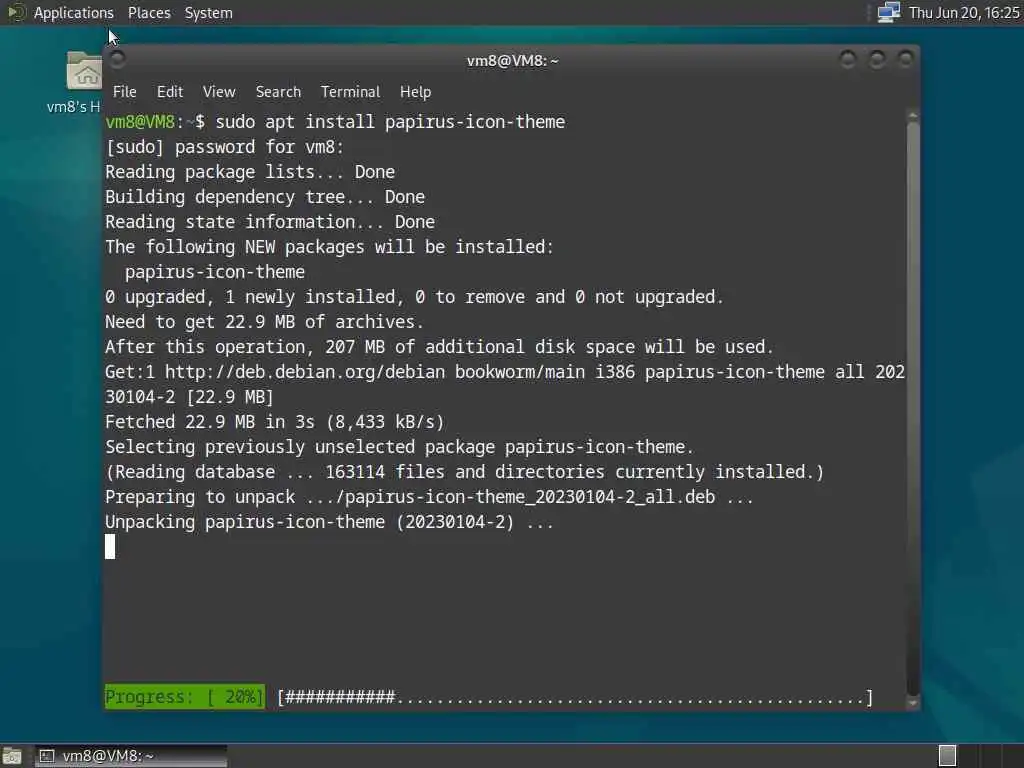
Task: Click the 'Reading package lists... Done' line
Action: click(250, 172)
